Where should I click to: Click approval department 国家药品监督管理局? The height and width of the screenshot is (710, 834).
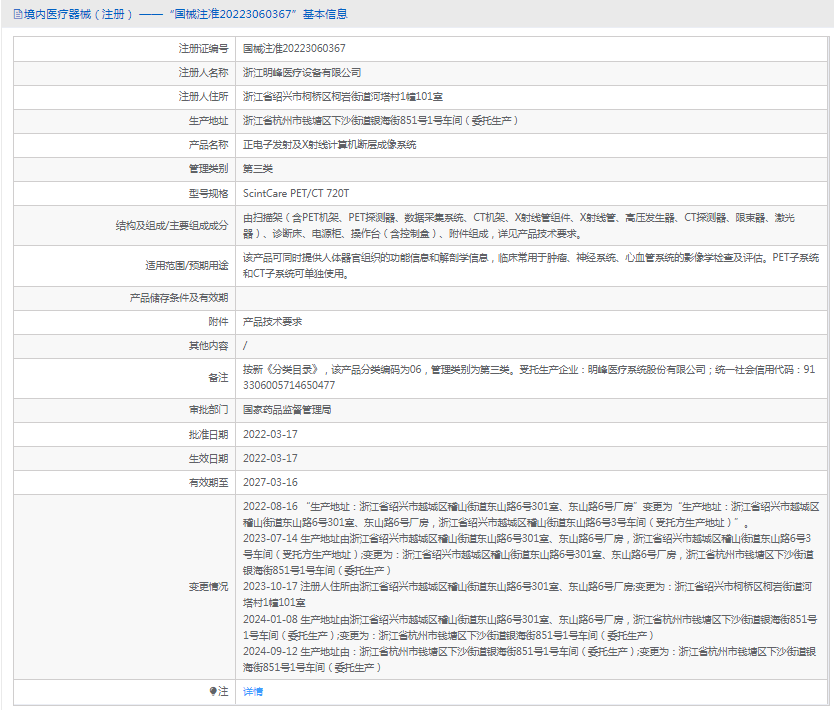[287, 410]
